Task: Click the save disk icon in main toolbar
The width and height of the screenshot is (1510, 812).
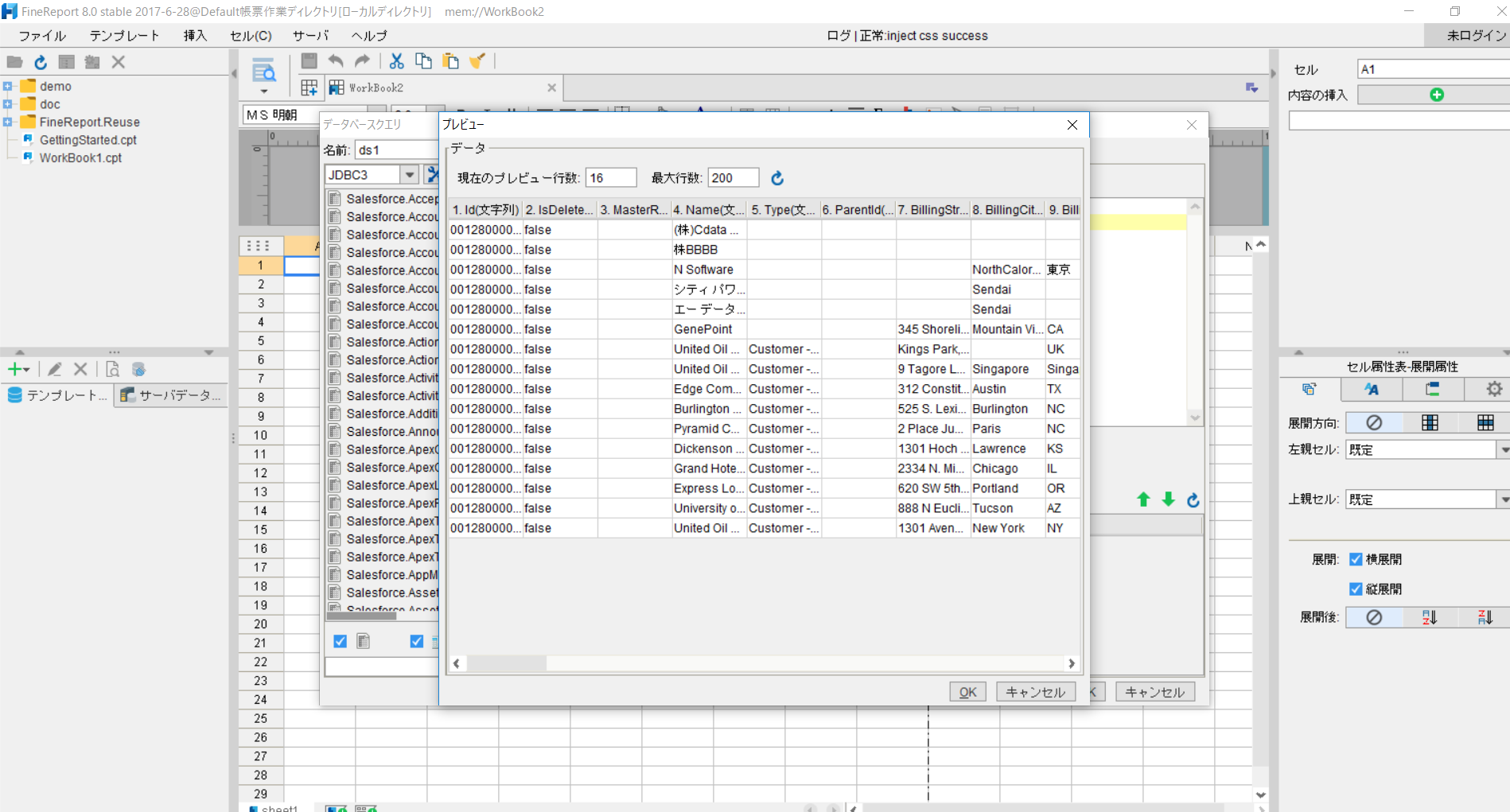Action: pyautogui.click(x=309, y=60)
